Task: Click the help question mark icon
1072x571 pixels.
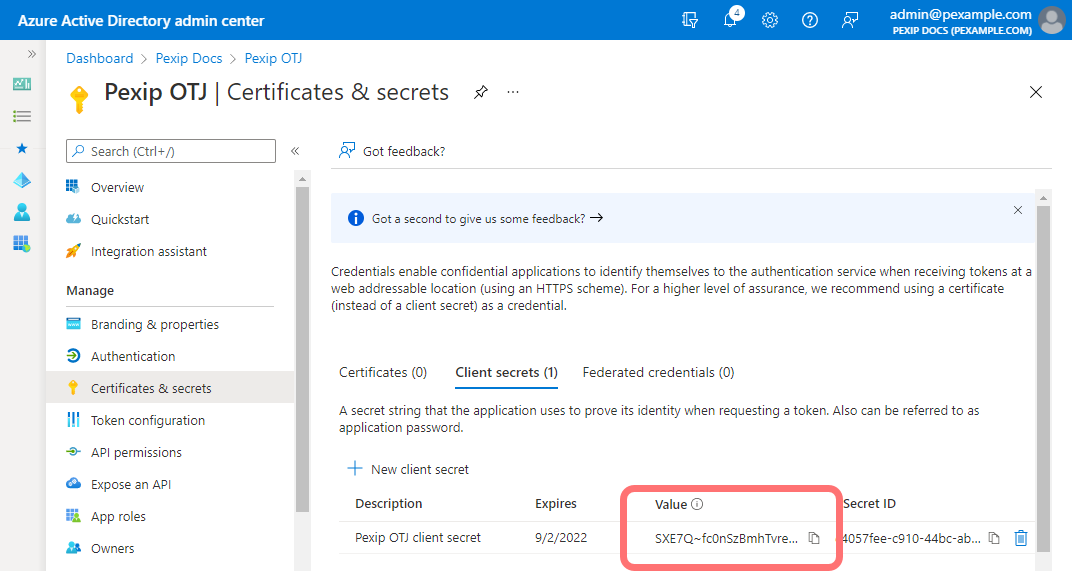Action: tap(810, 20)
